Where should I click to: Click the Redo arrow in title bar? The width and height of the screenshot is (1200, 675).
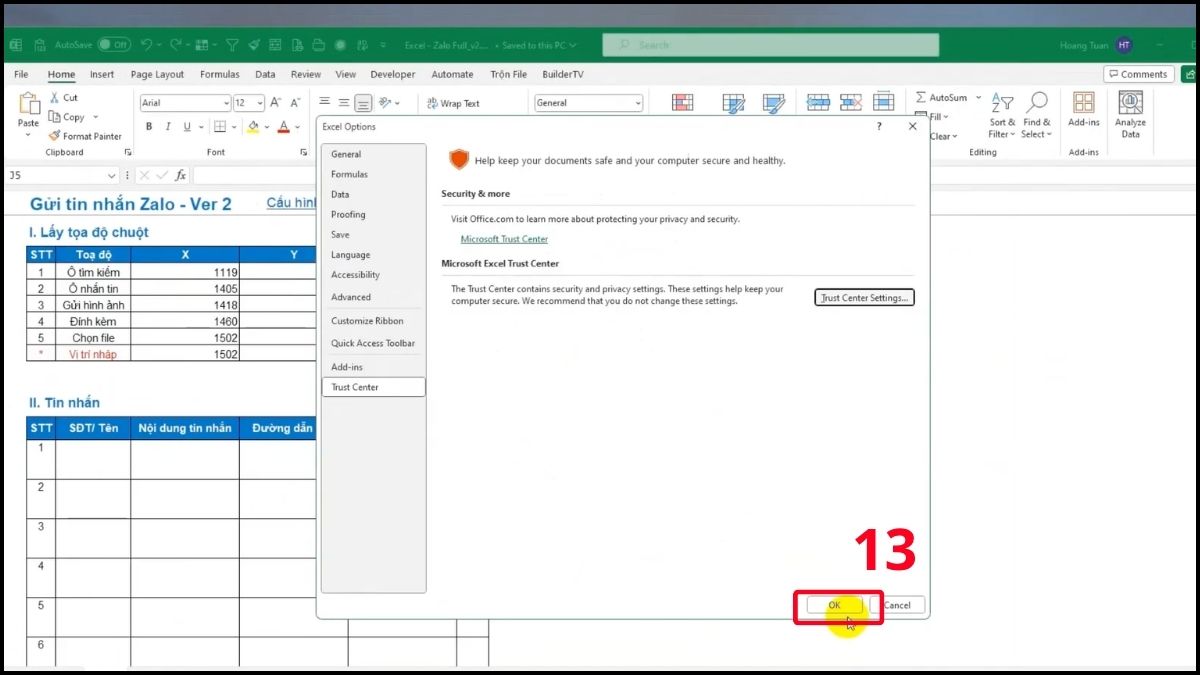175,45
